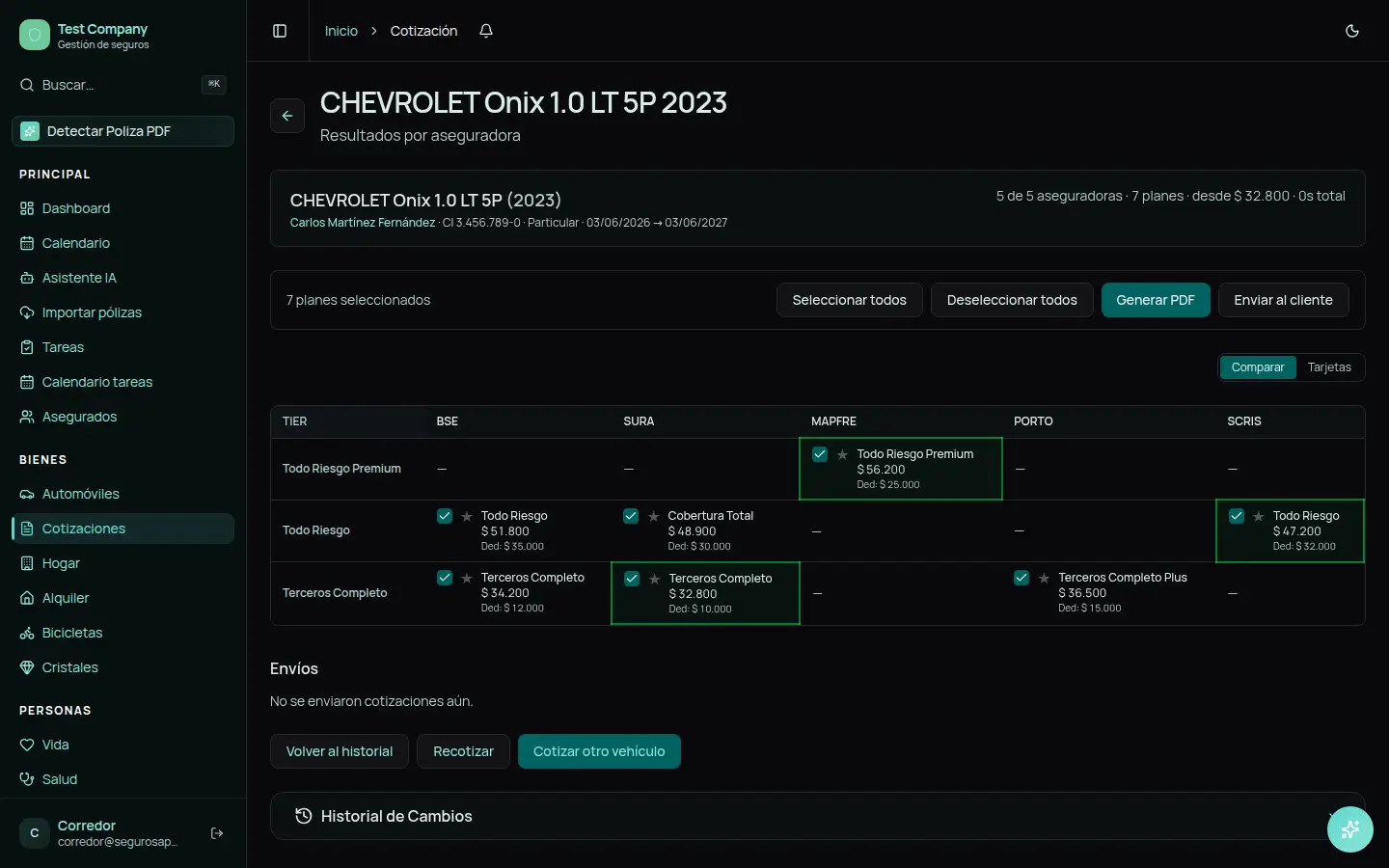The width and height of the screenshot is (1389, 868).
Task: Open Vida in the sidebar
Action: pos(123,745)
